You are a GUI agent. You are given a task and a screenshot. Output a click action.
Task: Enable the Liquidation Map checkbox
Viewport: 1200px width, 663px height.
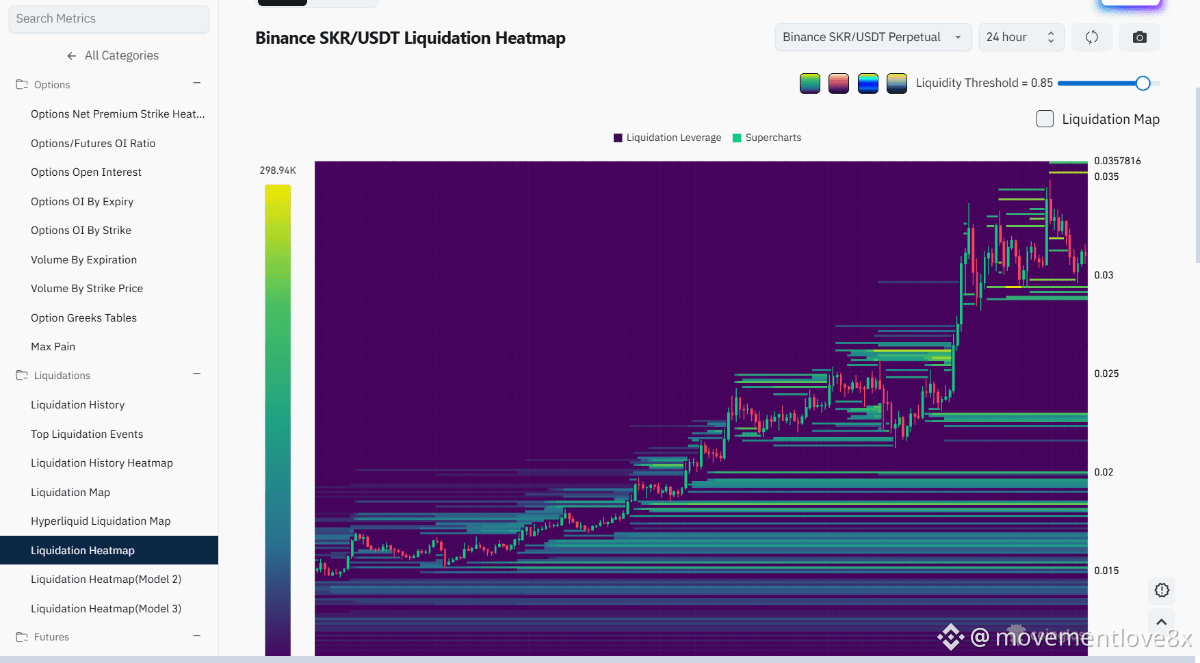tap(1045, 119)
